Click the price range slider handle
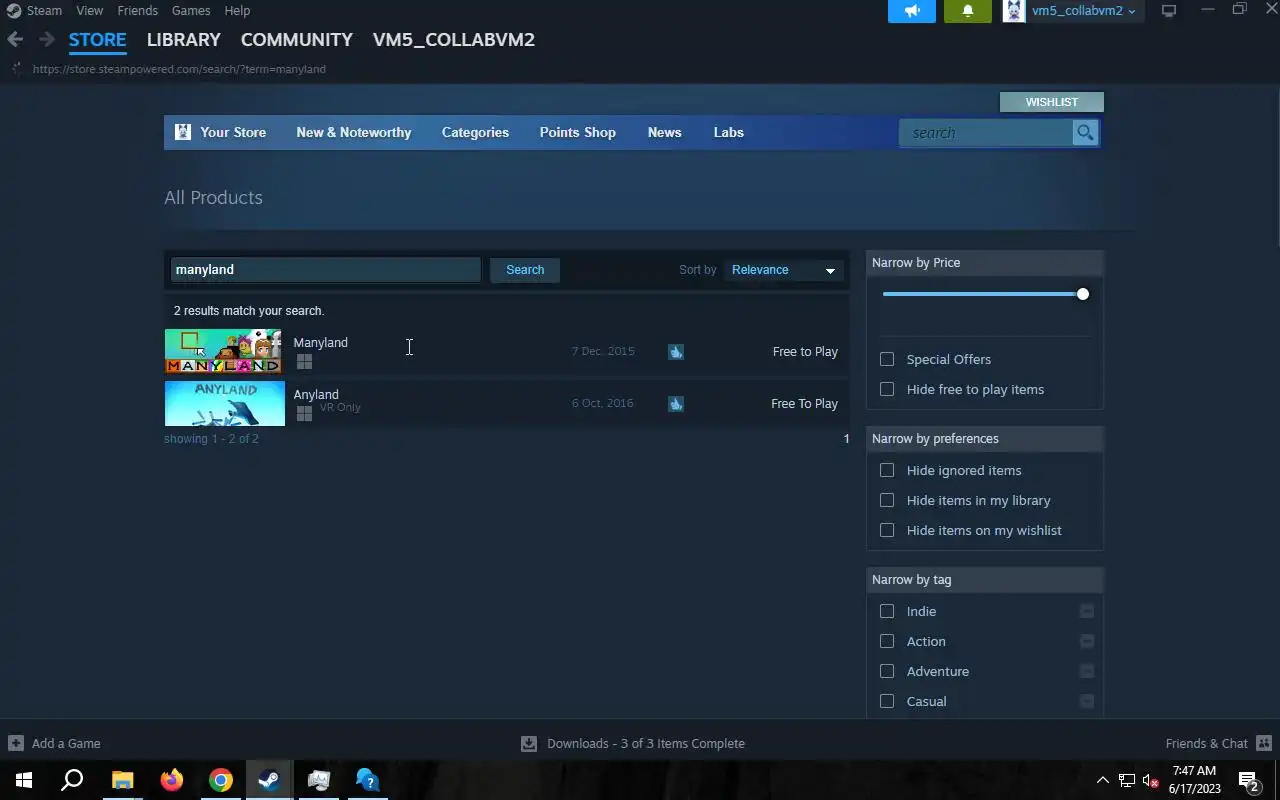This screenshot has width=1280, height=800. point(1083,294)
